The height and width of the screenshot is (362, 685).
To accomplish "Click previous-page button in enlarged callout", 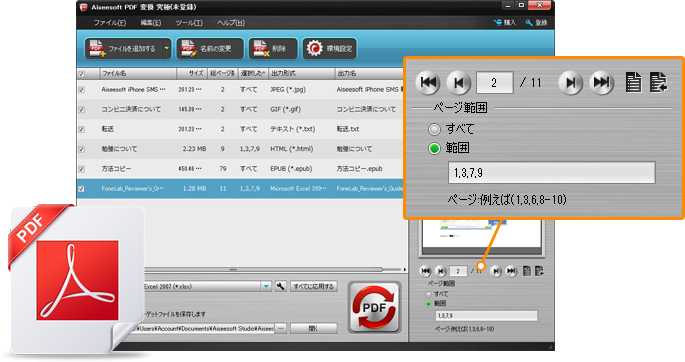I will click(x=458, y=83).
